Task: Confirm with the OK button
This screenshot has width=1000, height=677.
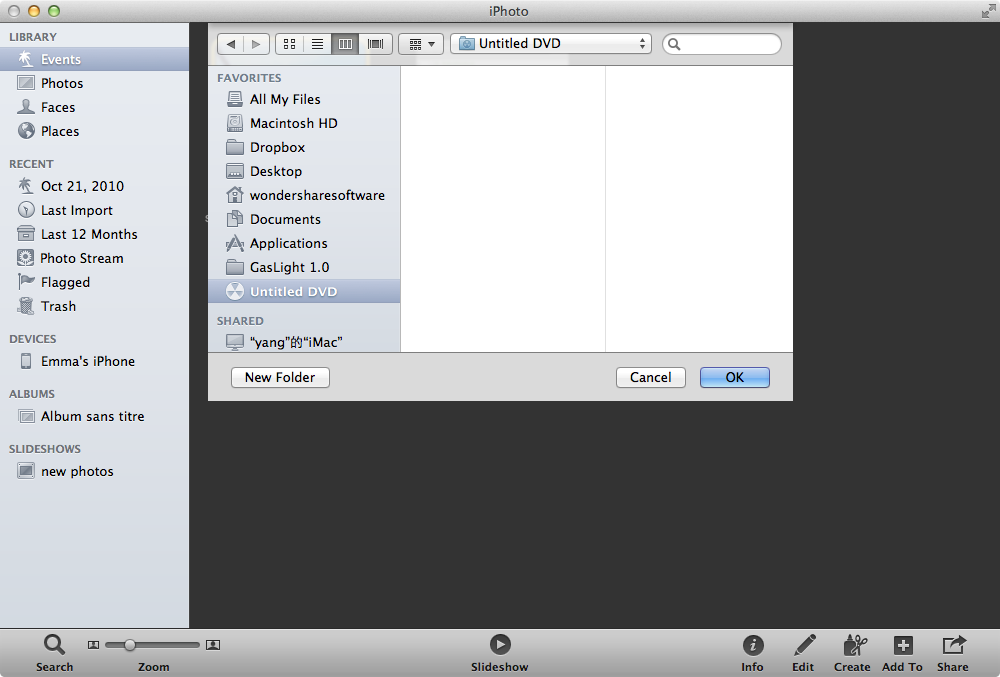Action: 735,377
